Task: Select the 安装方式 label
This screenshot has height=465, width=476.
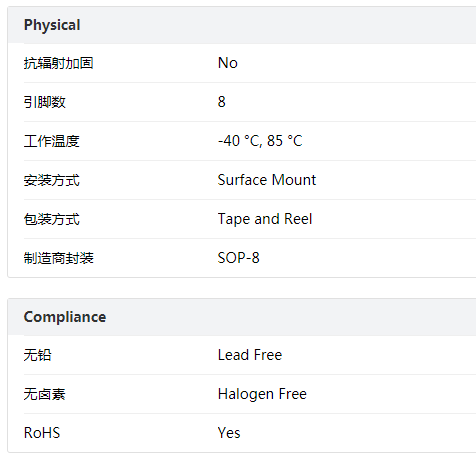Action: [52, 180]
